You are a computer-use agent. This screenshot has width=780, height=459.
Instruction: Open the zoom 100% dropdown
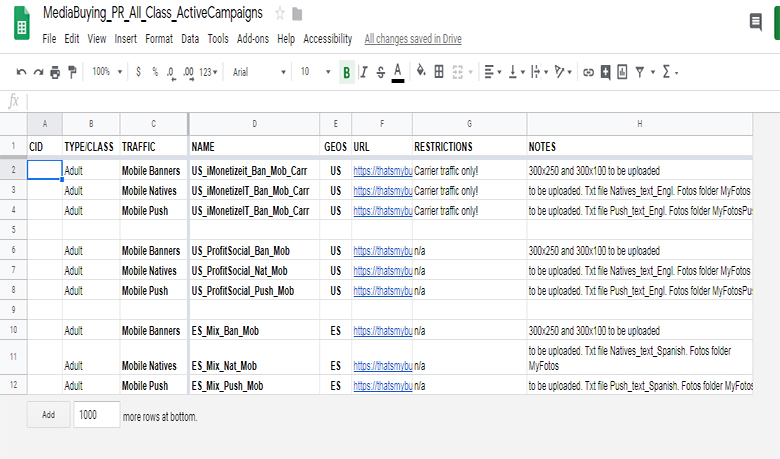(106, 72)
